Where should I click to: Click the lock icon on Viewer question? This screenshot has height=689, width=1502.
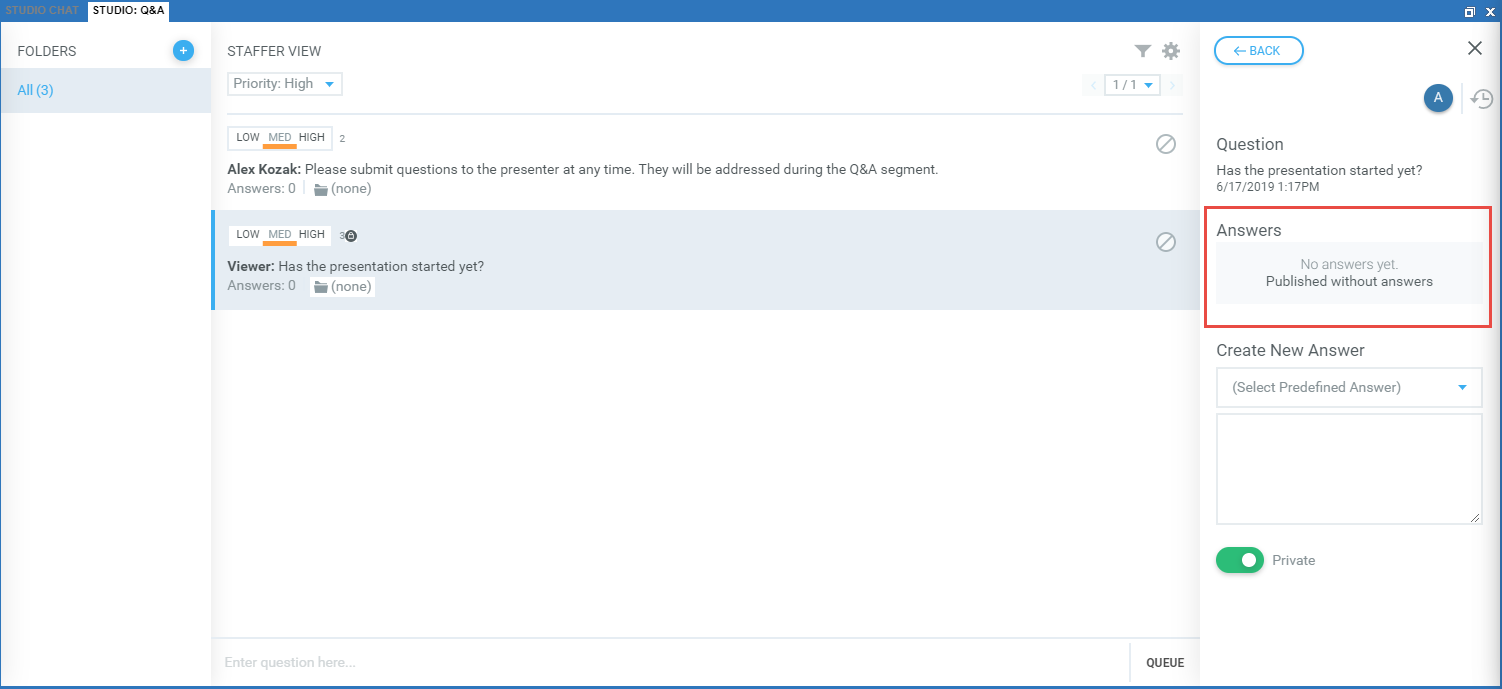coord(351,236)
